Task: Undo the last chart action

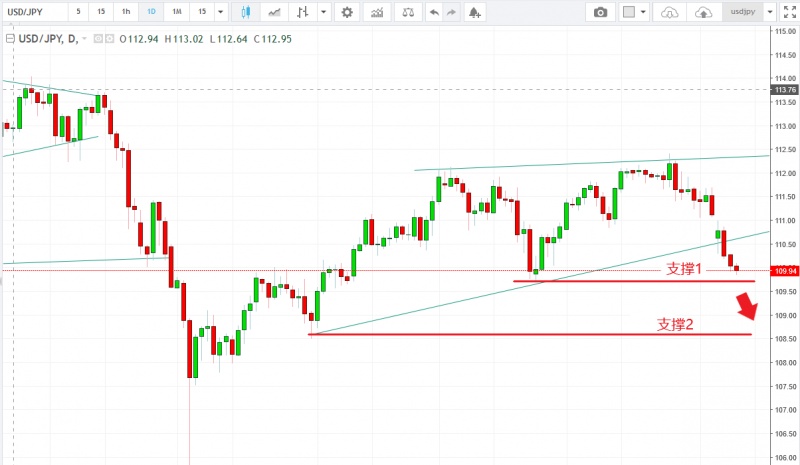Action: (x=433, y=12)
